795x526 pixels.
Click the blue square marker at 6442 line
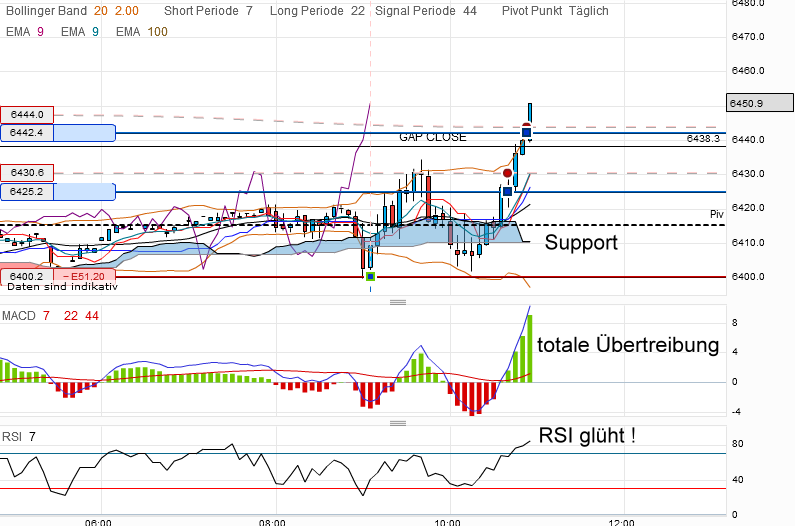point(526,133)
